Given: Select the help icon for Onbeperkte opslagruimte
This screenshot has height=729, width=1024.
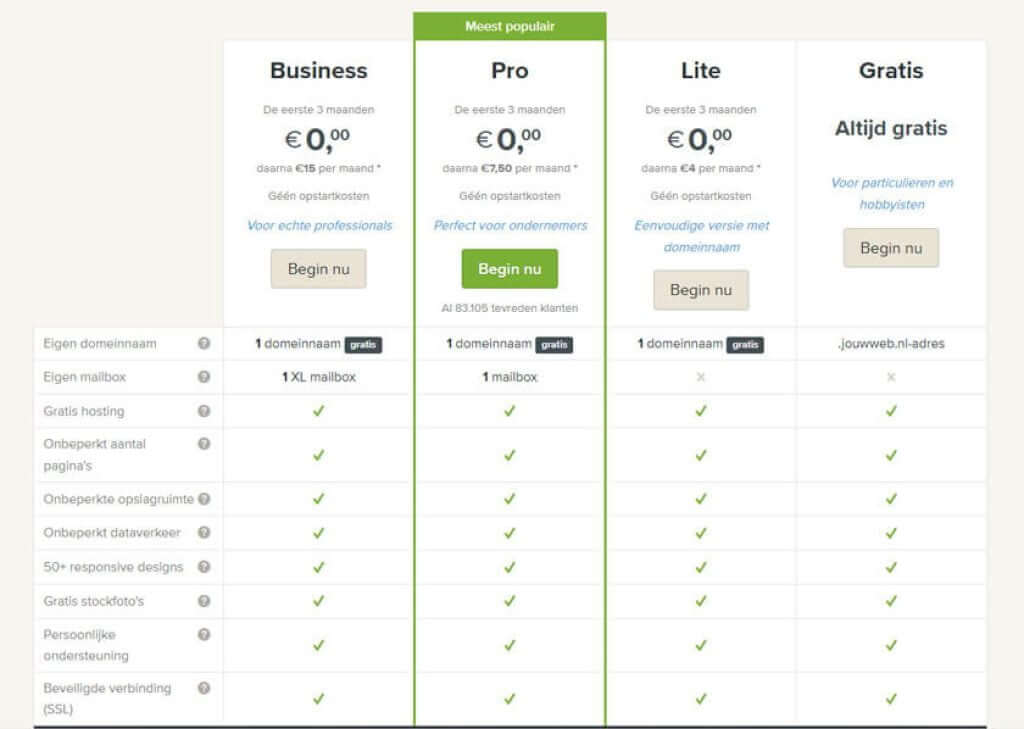Looking at the screenshot, I should click(204, 499).
